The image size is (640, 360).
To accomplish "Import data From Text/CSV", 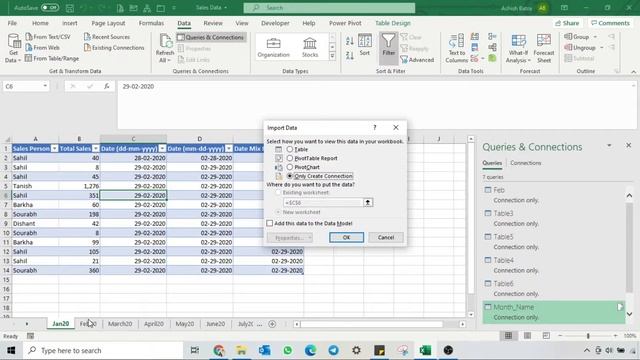I will click(48, 37).
